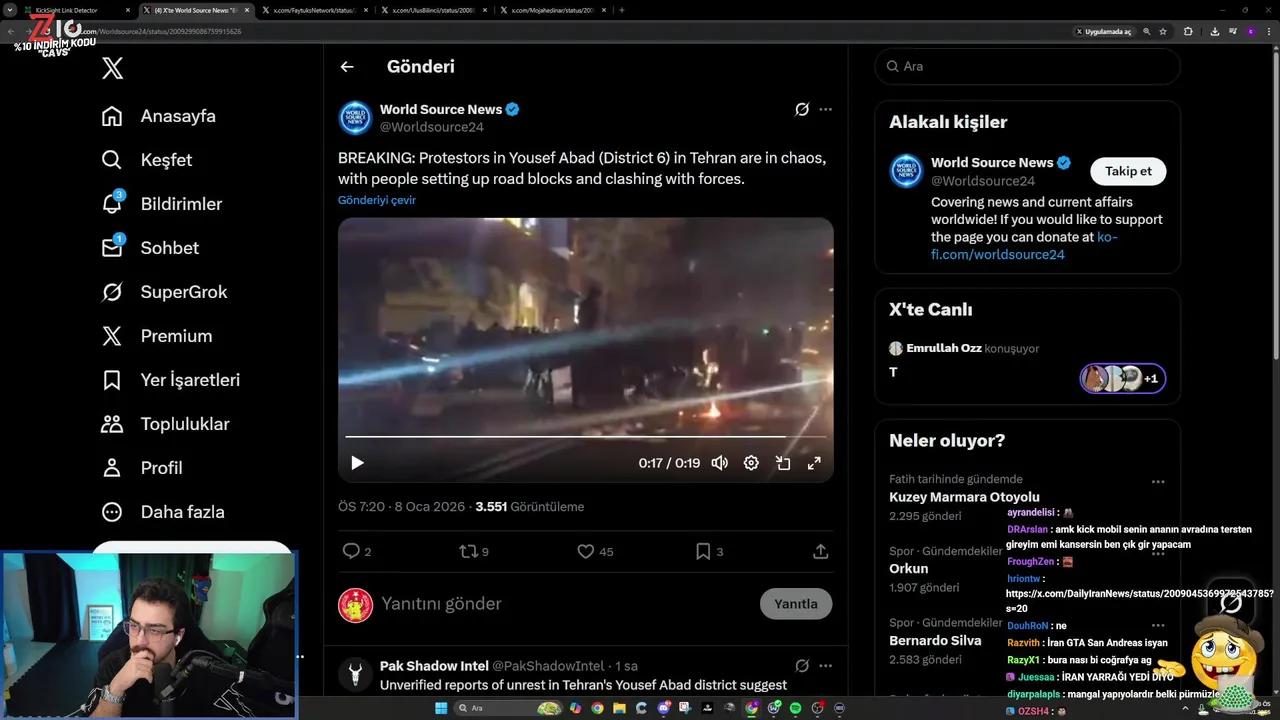This screenshot has height=720, width=1280.
Task: Click the share icon on the post
Action: (x=820, y=551)
